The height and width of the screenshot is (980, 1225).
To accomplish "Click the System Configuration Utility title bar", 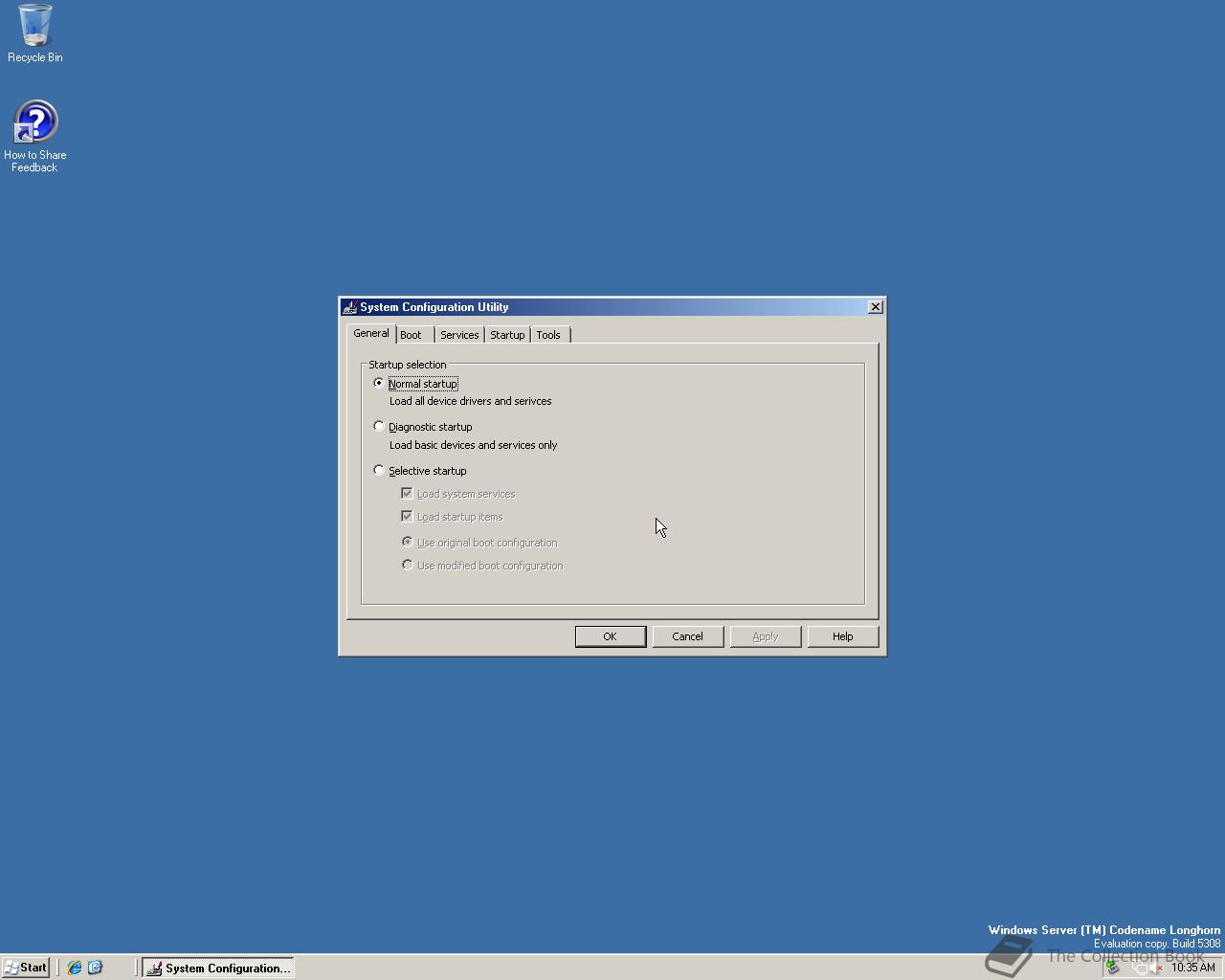I will pyautogui.click(x=612, y=307).
